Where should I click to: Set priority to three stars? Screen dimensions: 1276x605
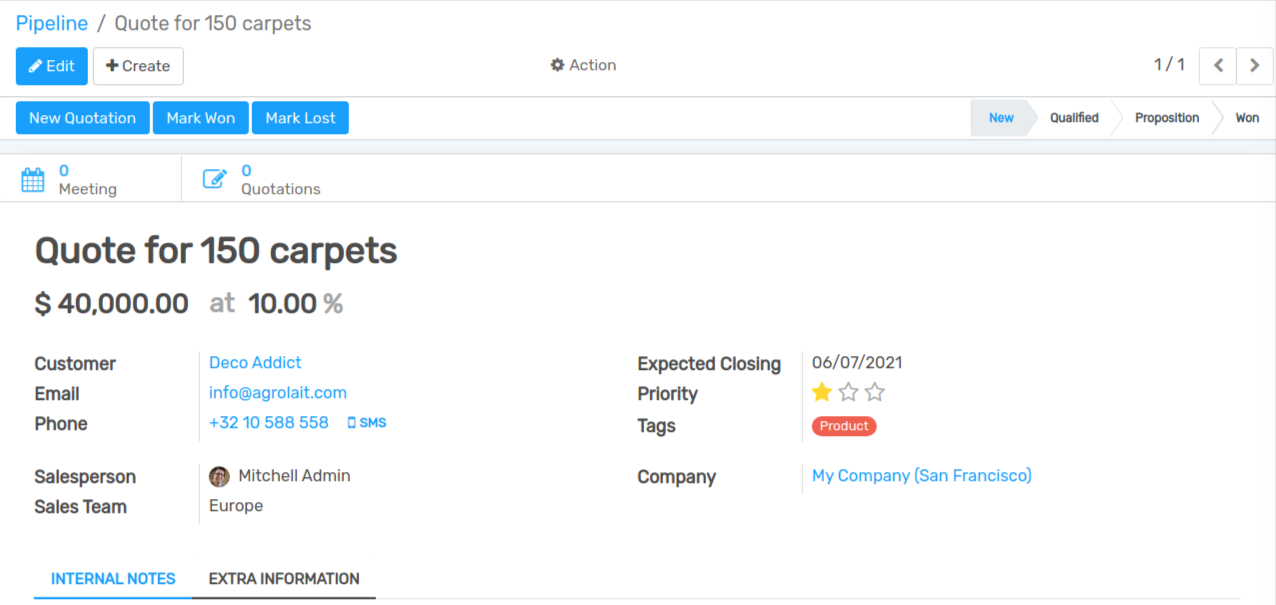(x=875, y=392)
